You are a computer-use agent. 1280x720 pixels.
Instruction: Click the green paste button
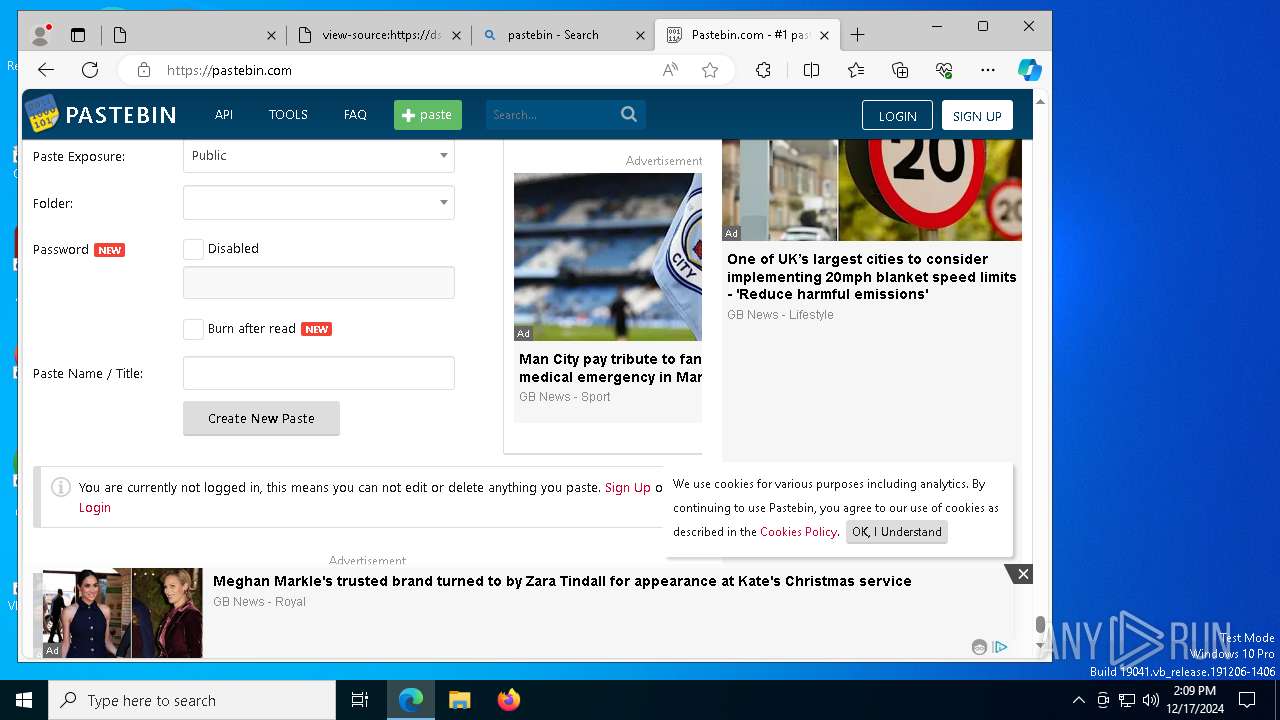pos(428,115)
